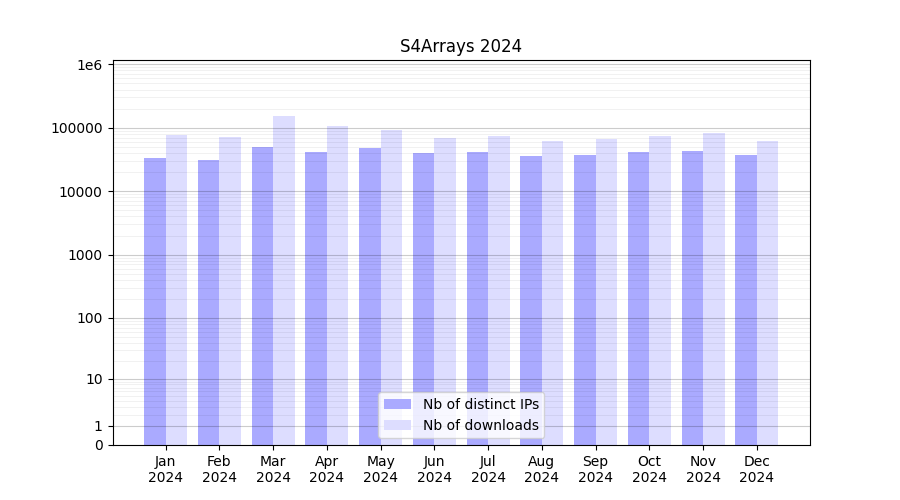900x500 pixels.
Task: Click the '1e6' y-axis tick label
Action: tap(90, 65)
